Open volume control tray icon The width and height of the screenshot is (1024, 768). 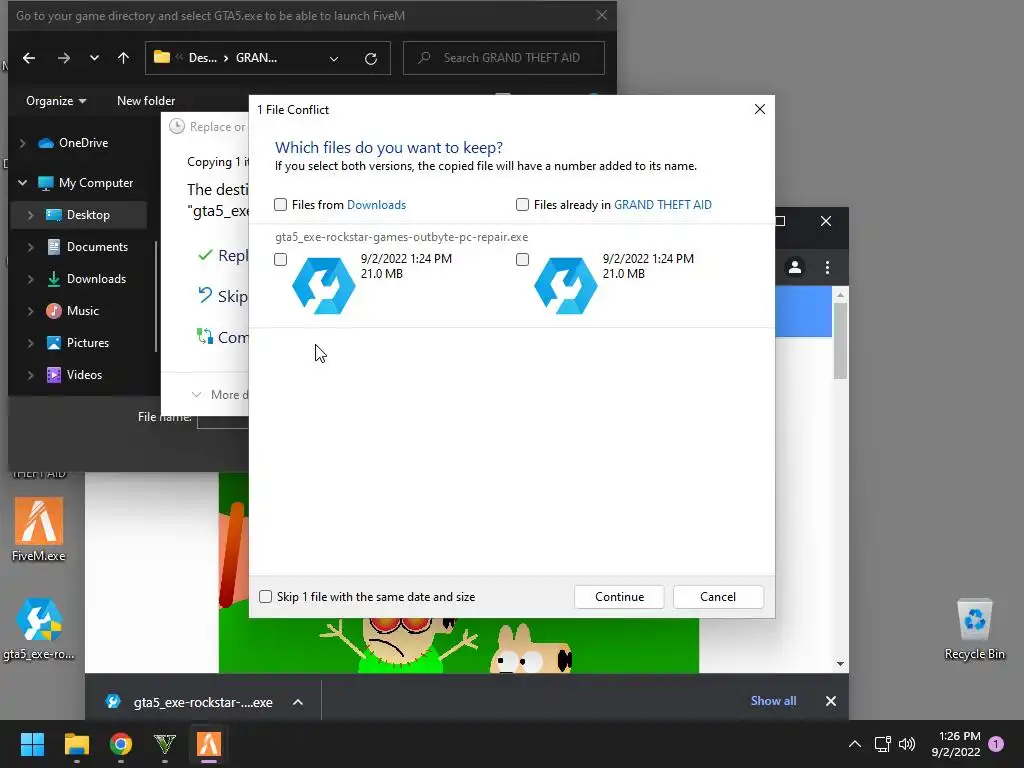pos(907,744)
